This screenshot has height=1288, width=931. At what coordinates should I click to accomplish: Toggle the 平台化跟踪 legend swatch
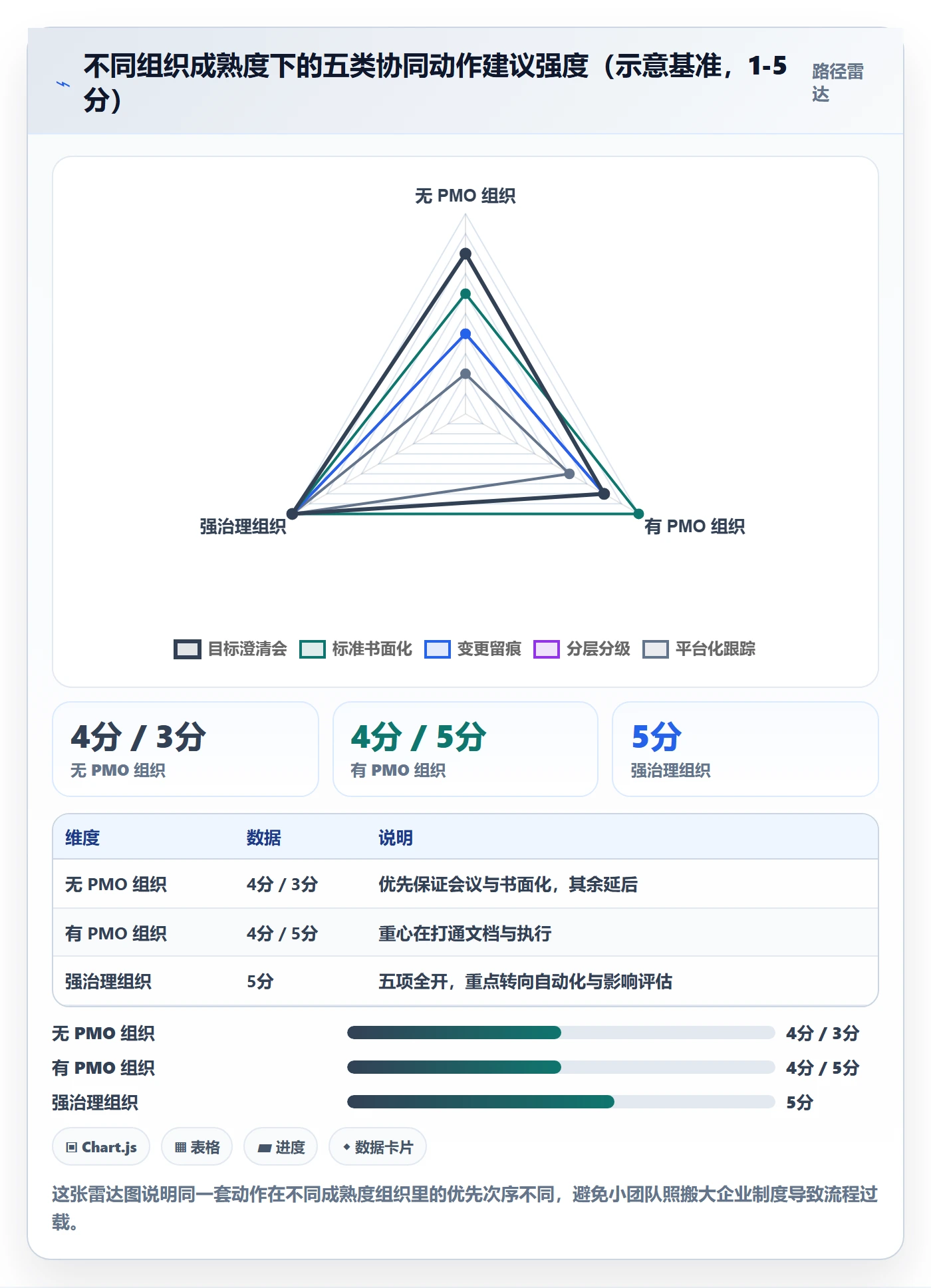coord(655,649)
